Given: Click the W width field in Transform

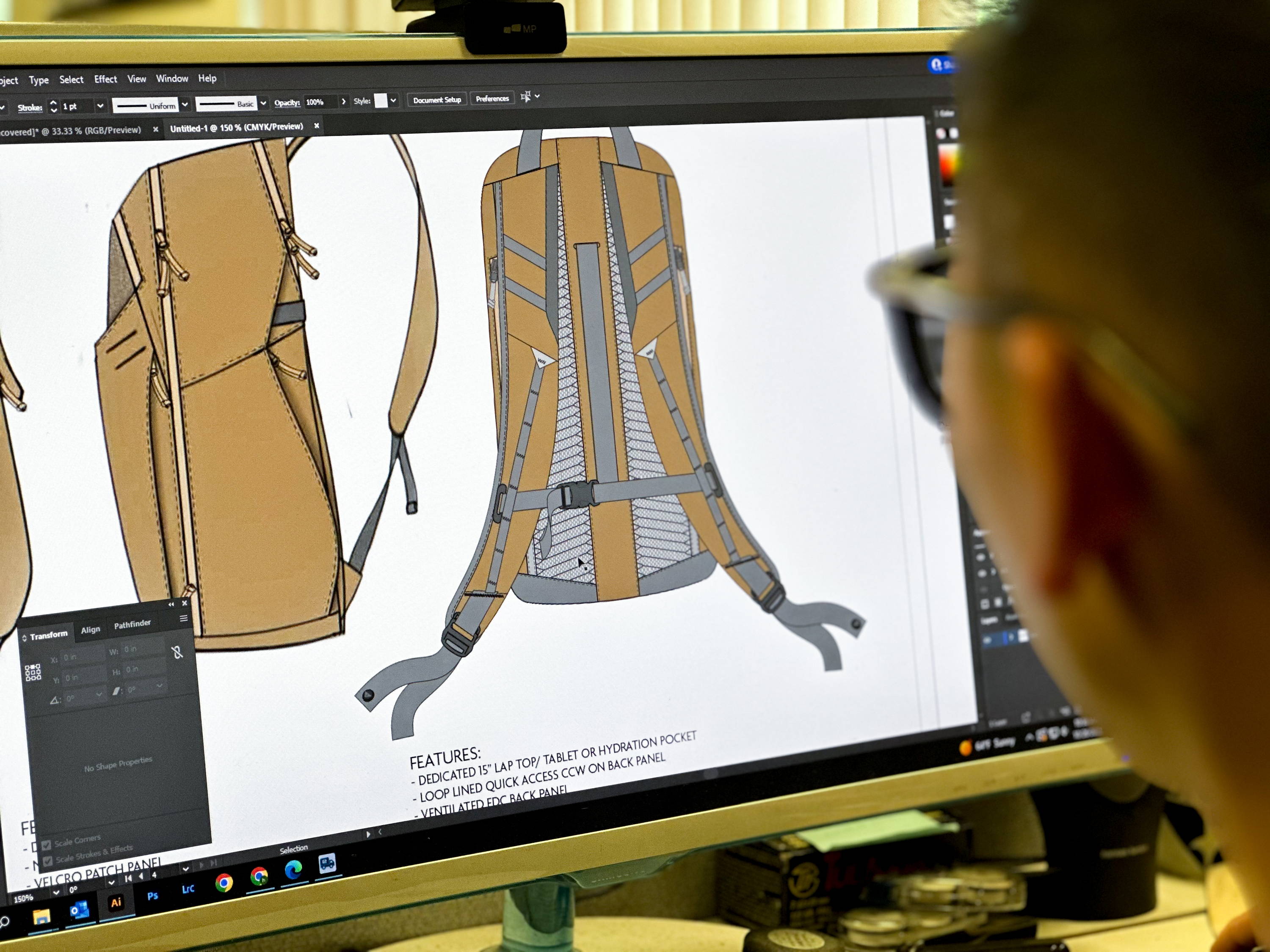Looking at the screenshot, I should 144,649.
